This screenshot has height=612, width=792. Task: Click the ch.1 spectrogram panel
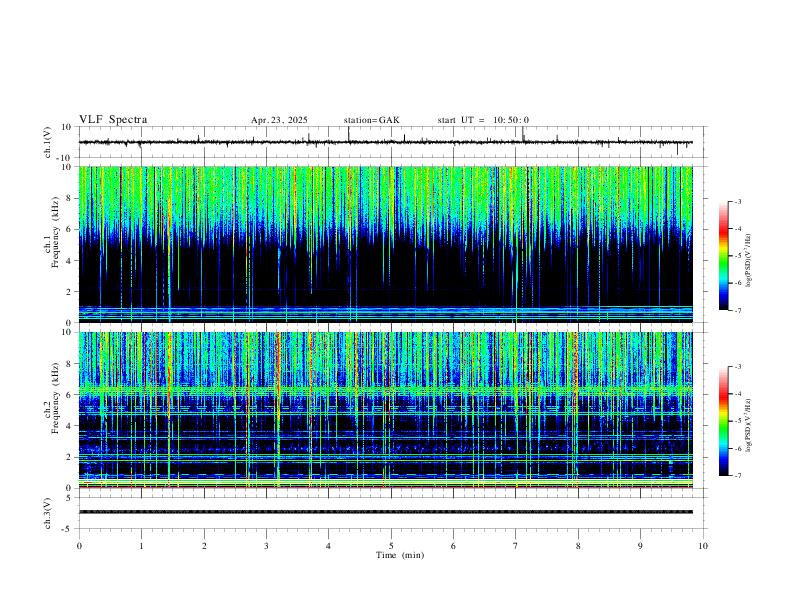(x=386, y=244)
